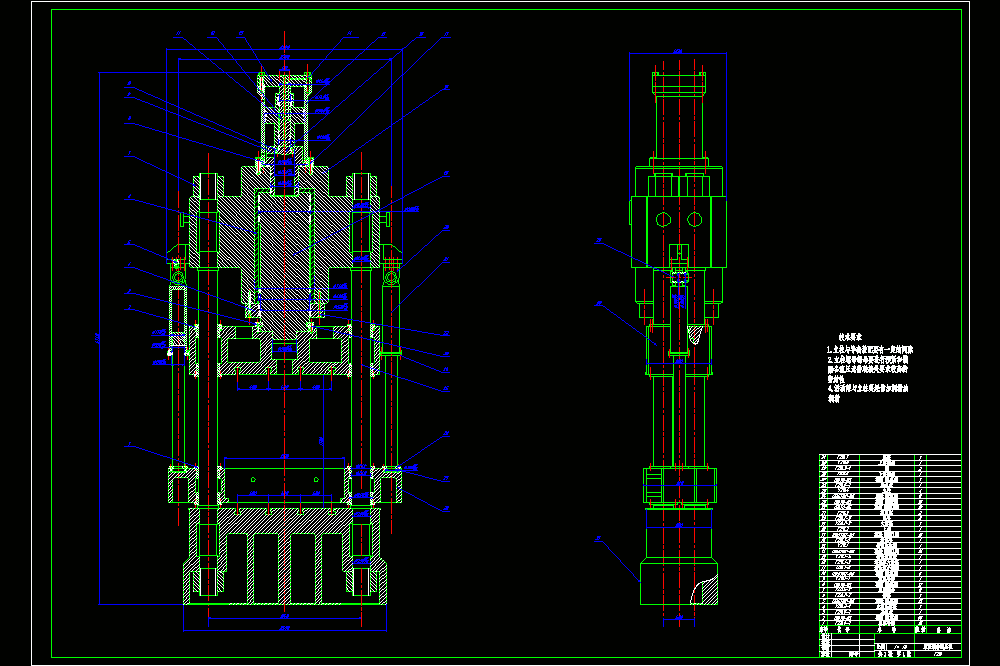This screenshot has height=666, width=1000.
Task: Select the top cap of side view cylinder
Action: [679, 82]
